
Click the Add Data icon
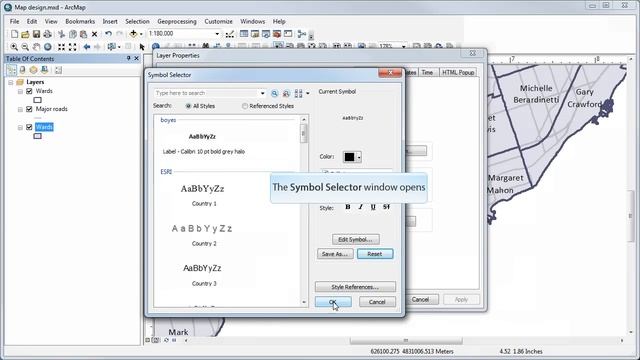point(133,34)
